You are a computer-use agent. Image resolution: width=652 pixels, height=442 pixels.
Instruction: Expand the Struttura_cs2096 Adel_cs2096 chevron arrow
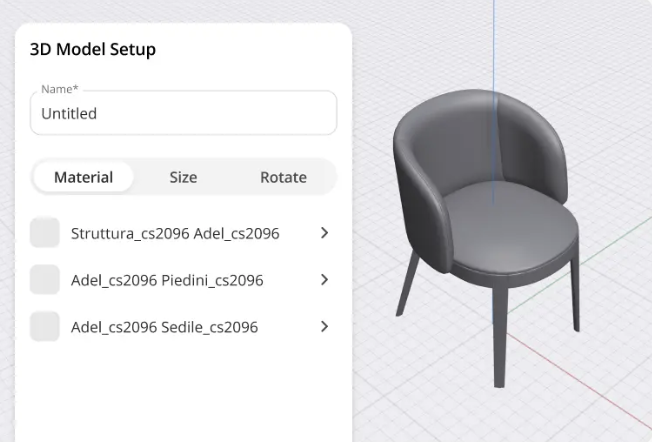click(324, 233)
